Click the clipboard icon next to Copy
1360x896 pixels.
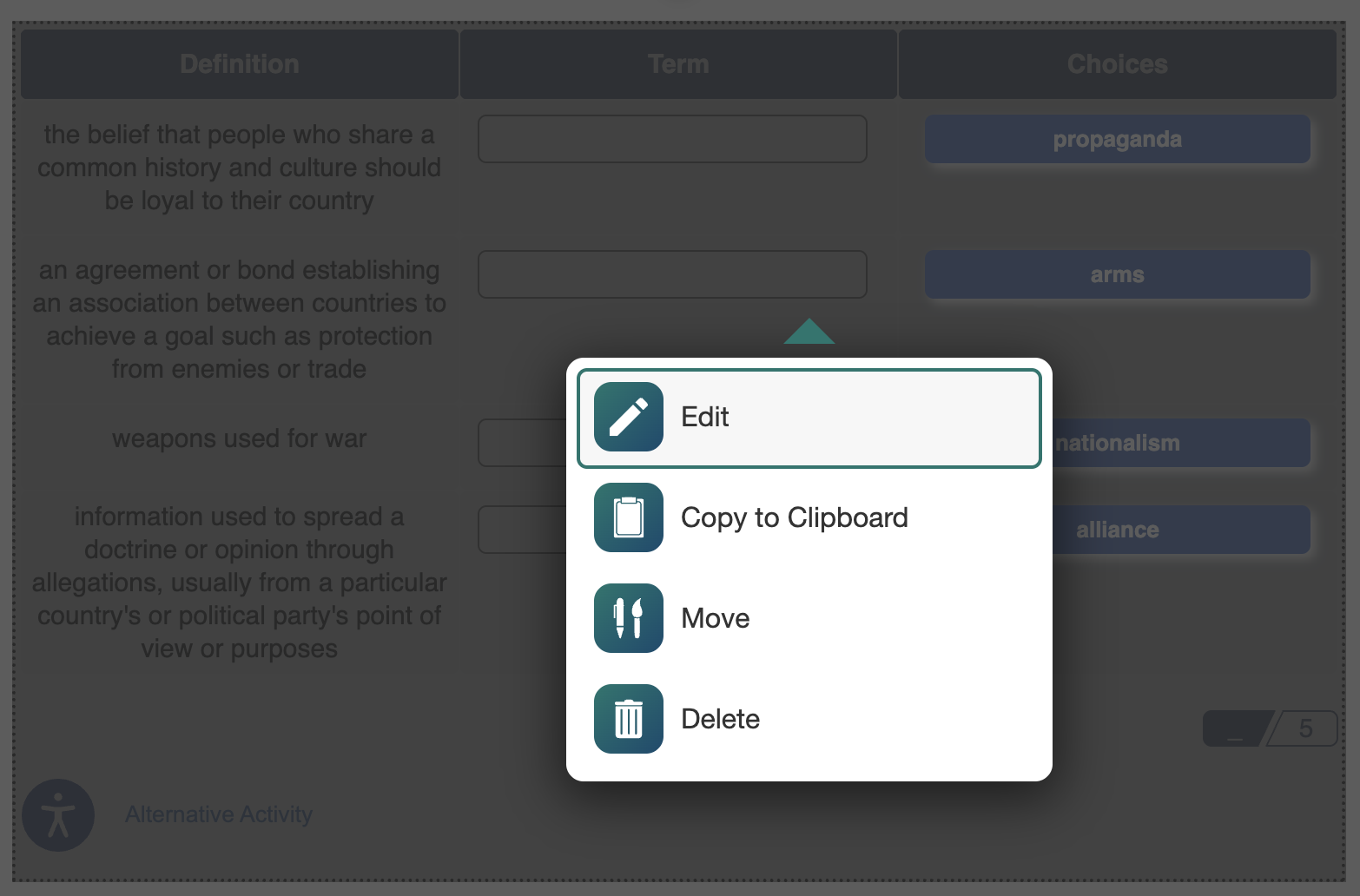click(628, 517)
